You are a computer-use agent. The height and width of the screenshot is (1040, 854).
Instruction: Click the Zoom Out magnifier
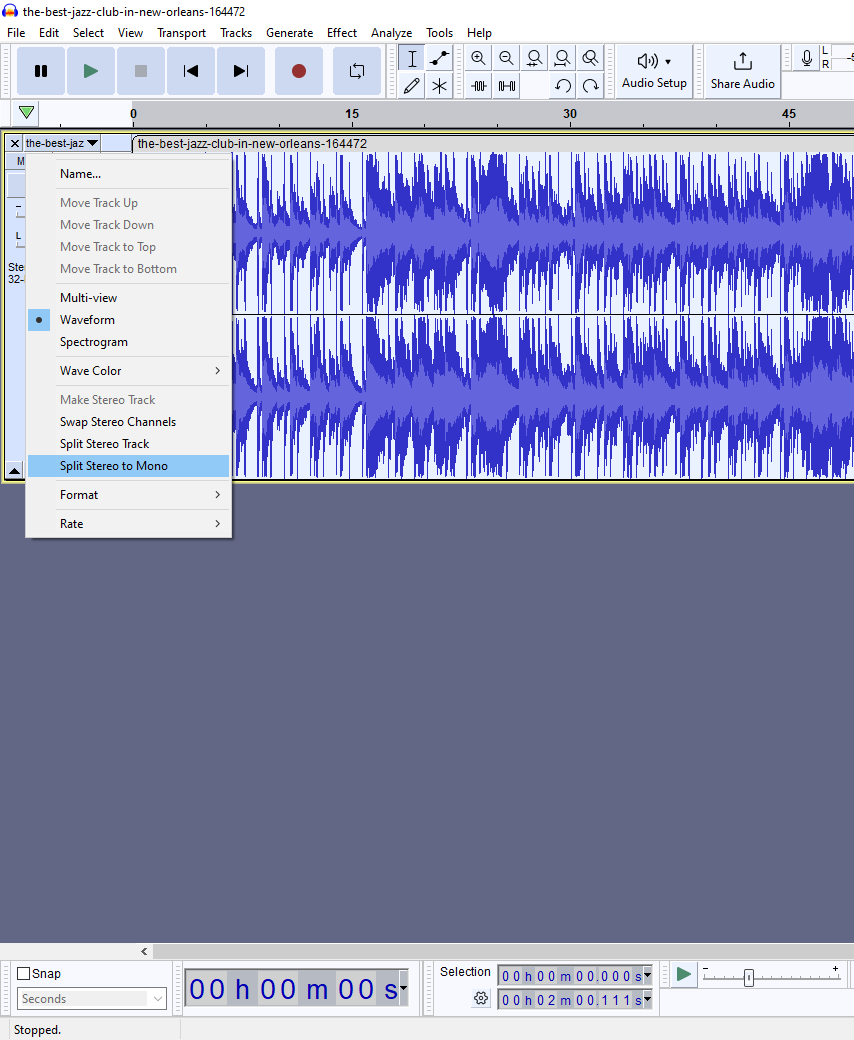pyautogui.click(x=507, y=58)
